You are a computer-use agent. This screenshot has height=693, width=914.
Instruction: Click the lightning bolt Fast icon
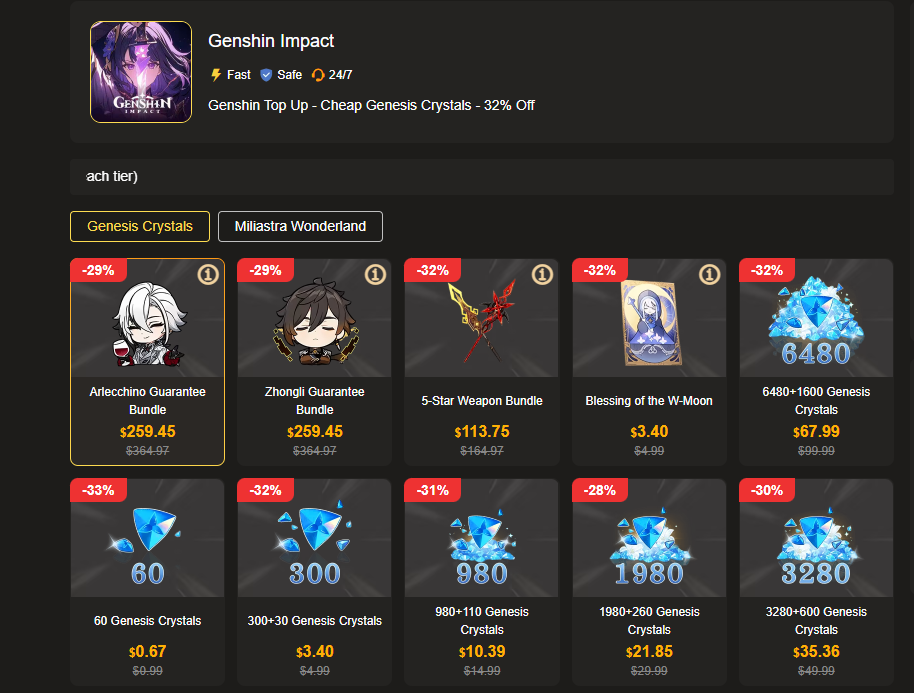[216, 75]
